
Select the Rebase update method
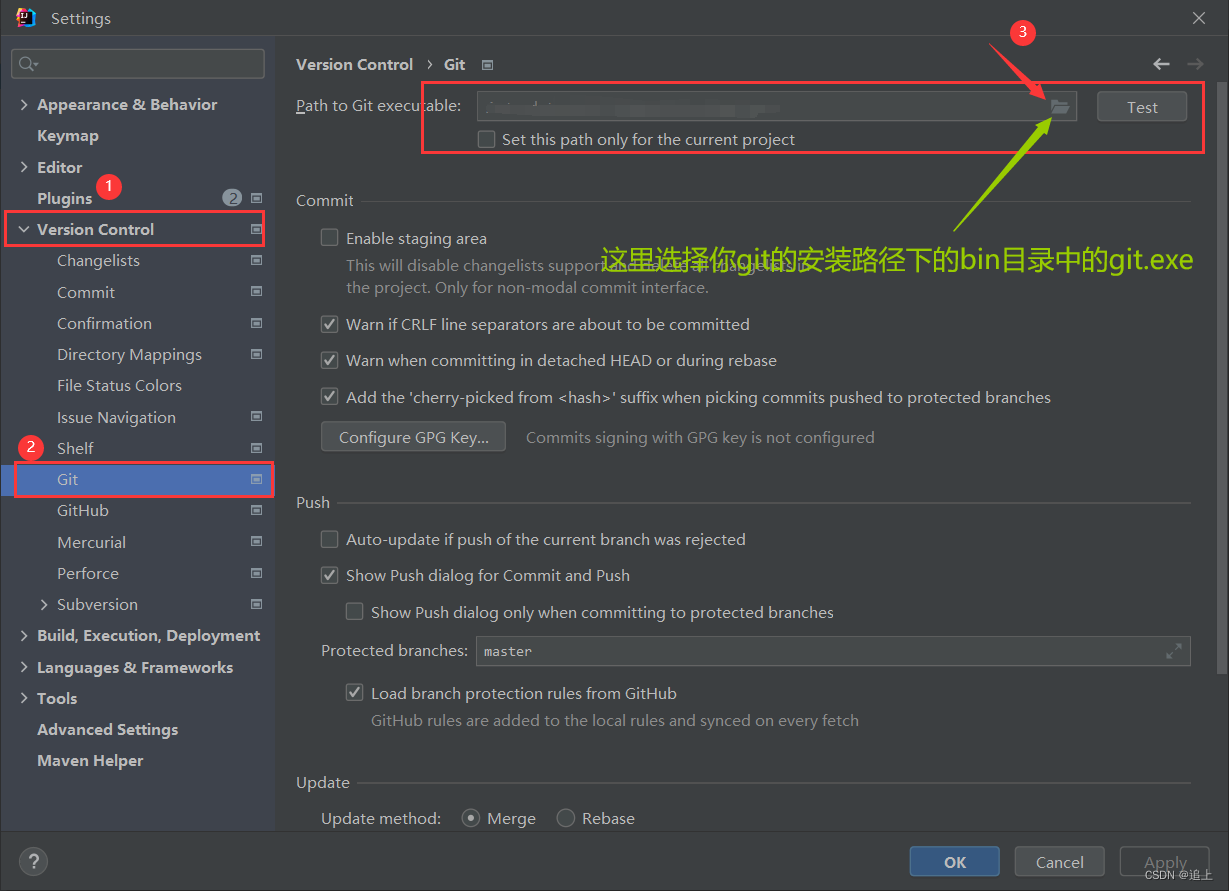click(565, 818)
